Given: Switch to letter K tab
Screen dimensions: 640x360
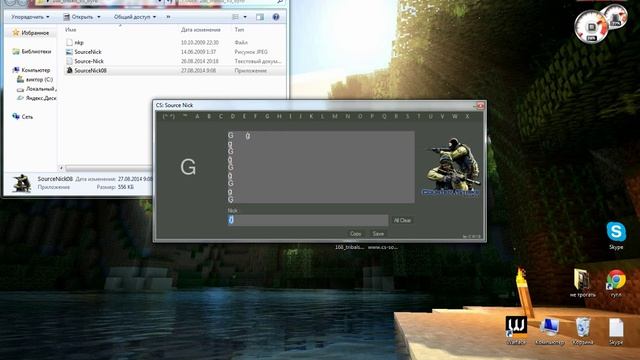Looking at the screenshot, I should pyautogui.click(x=311, y=116).
